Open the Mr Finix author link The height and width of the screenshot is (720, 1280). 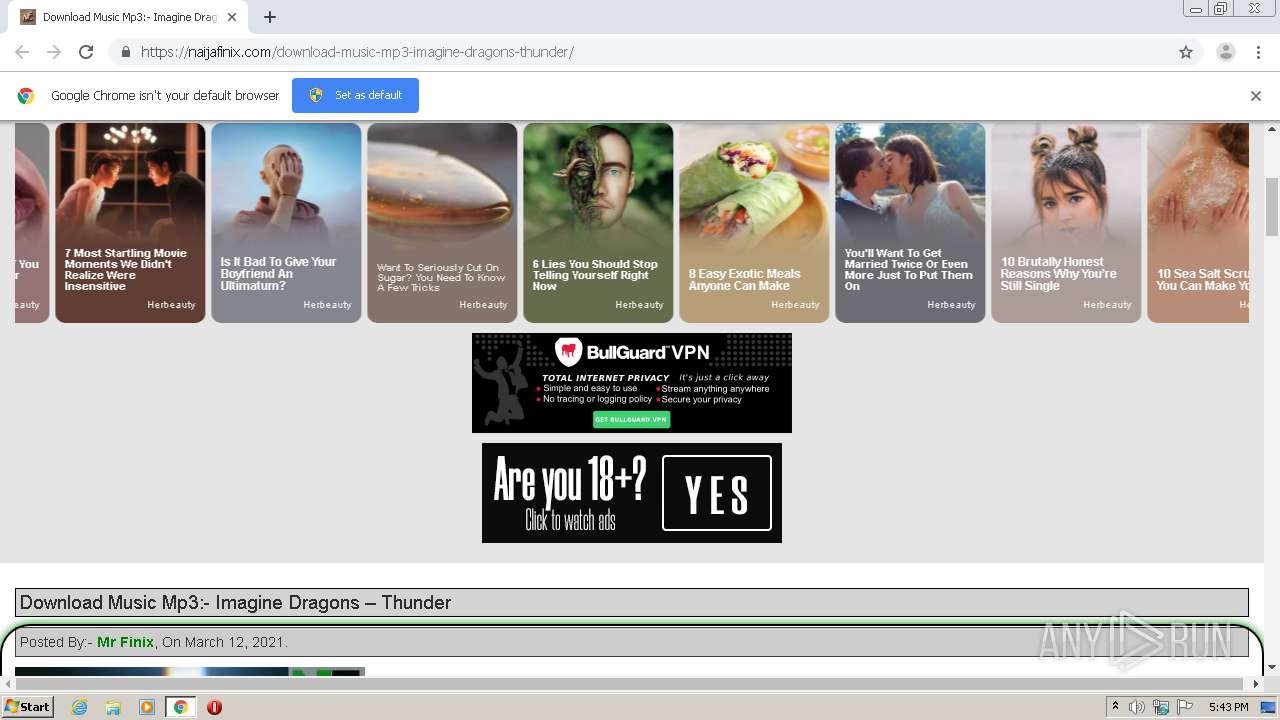(x=125, y=642)
